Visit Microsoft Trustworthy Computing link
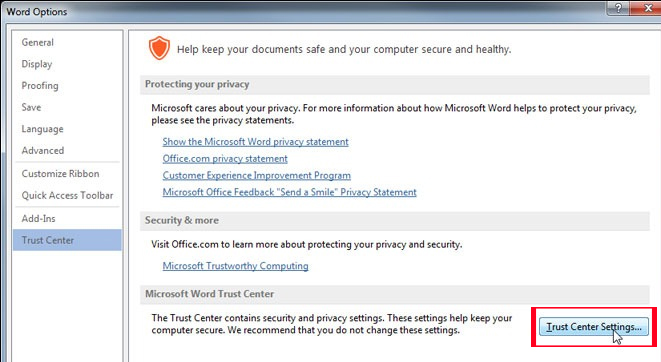Screen dimensions: 661x362 [x=235, y=266]
